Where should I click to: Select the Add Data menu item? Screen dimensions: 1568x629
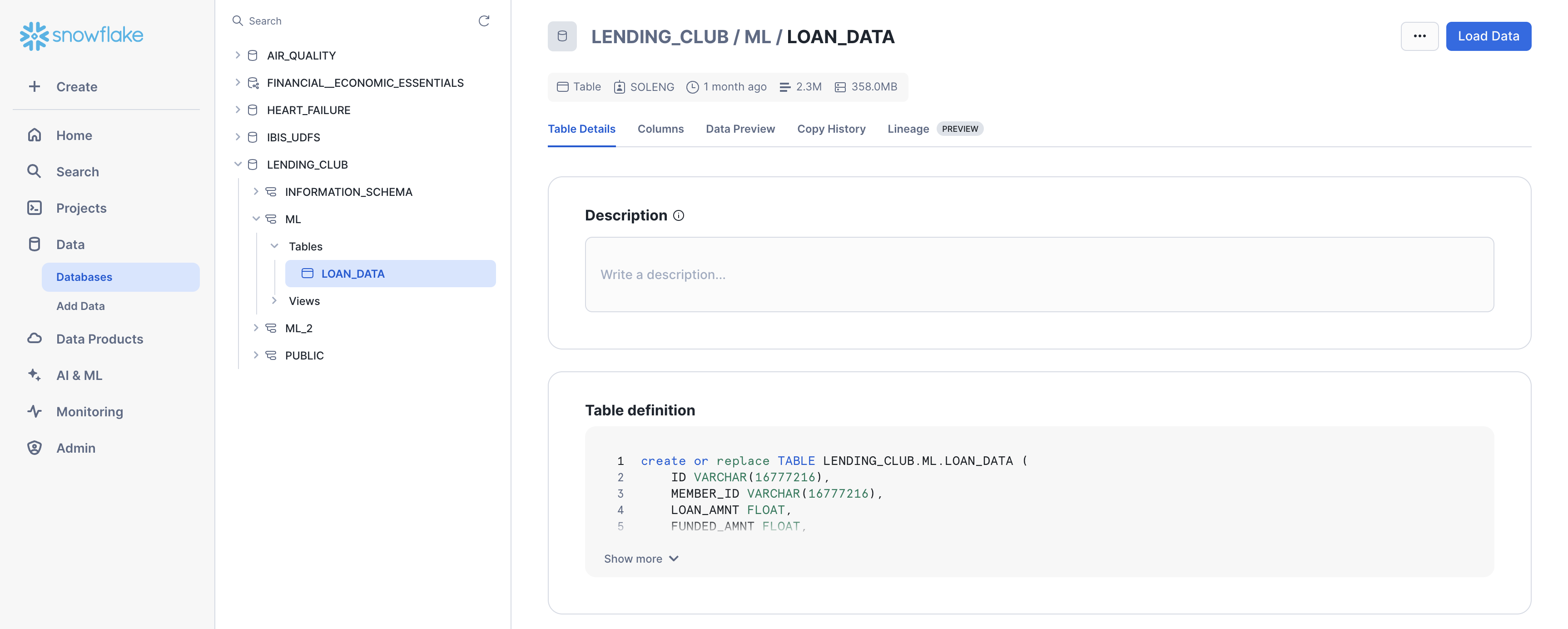[x=80, y=306]
